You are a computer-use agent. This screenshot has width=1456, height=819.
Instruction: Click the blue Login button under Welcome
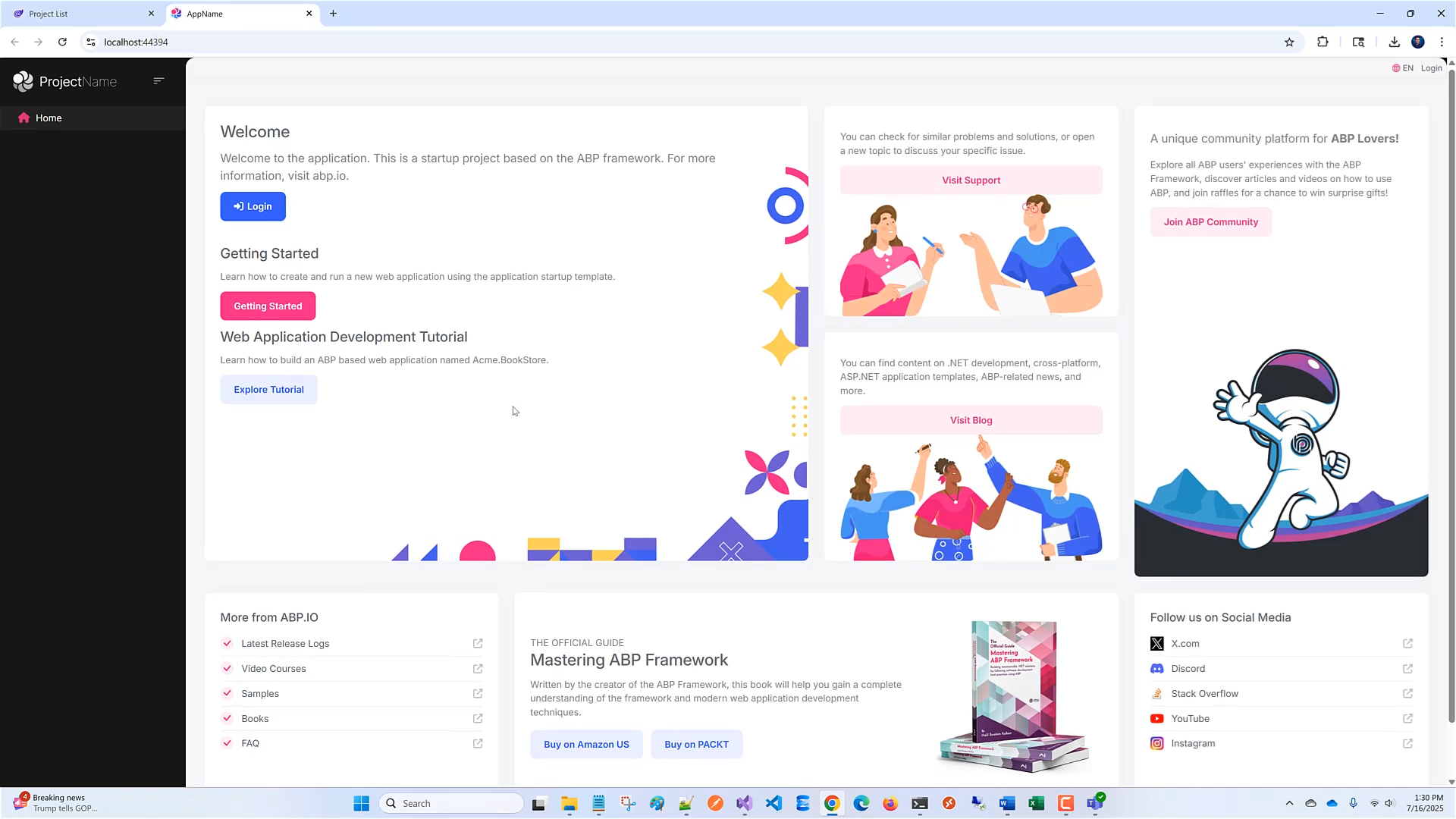coord(253,206)
